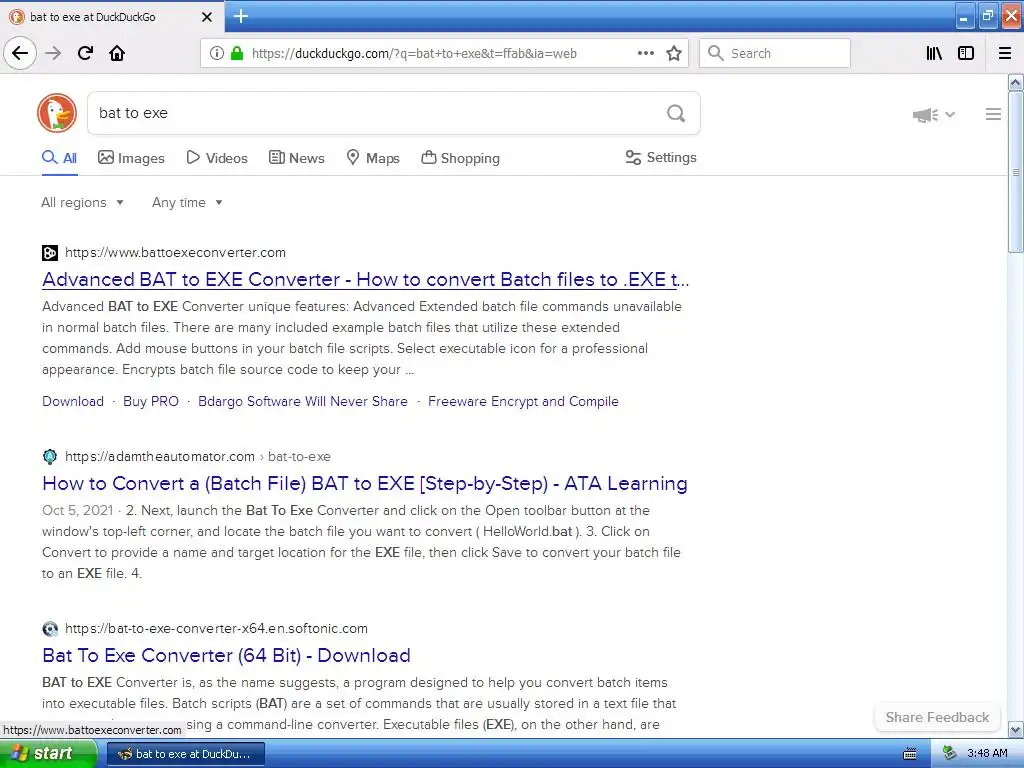Click the scrollbar down arrow
Screen dimensions: 1024x768
[1016, 729]
